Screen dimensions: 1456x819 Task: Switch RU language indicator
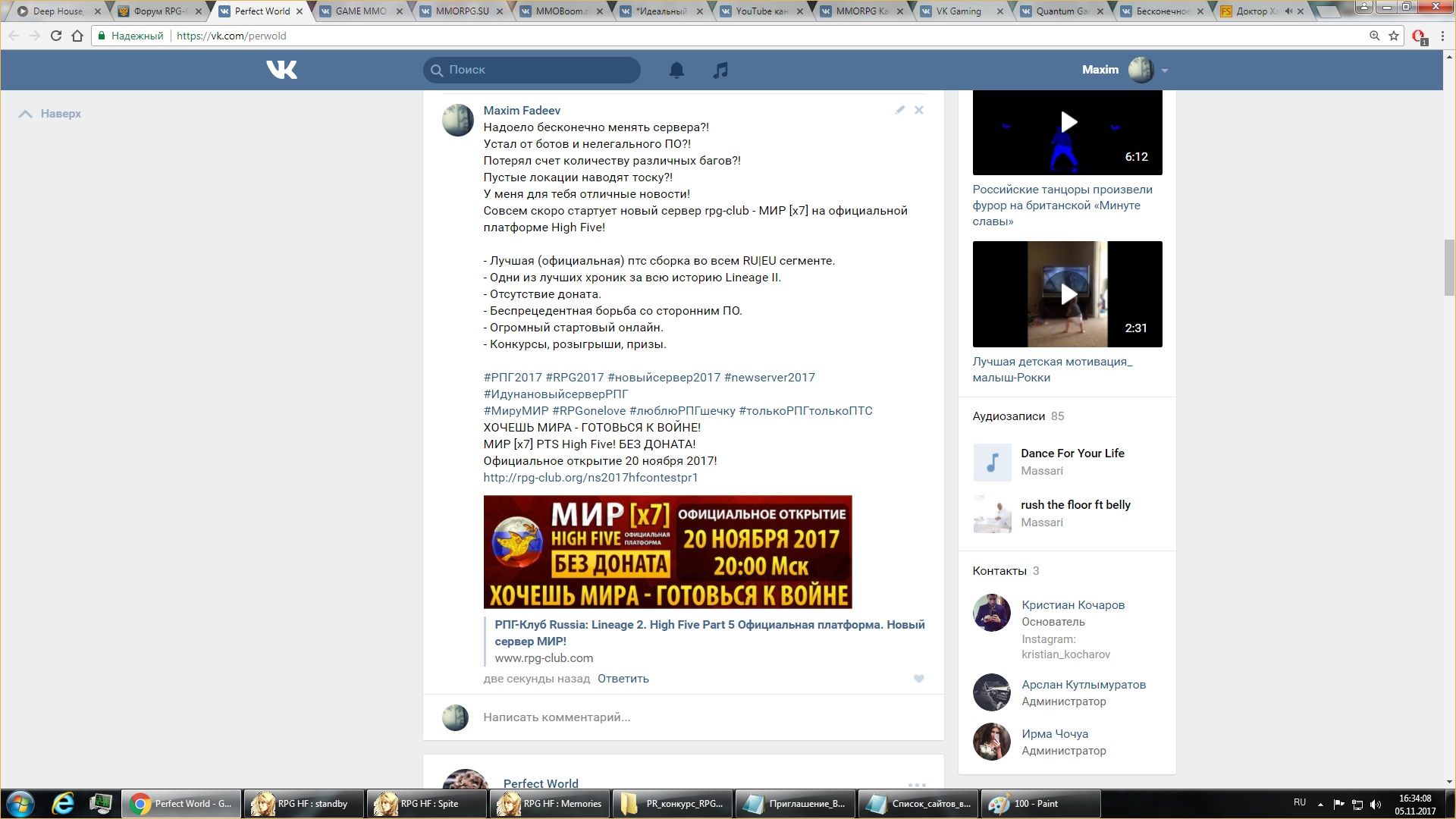(1300, 802)
